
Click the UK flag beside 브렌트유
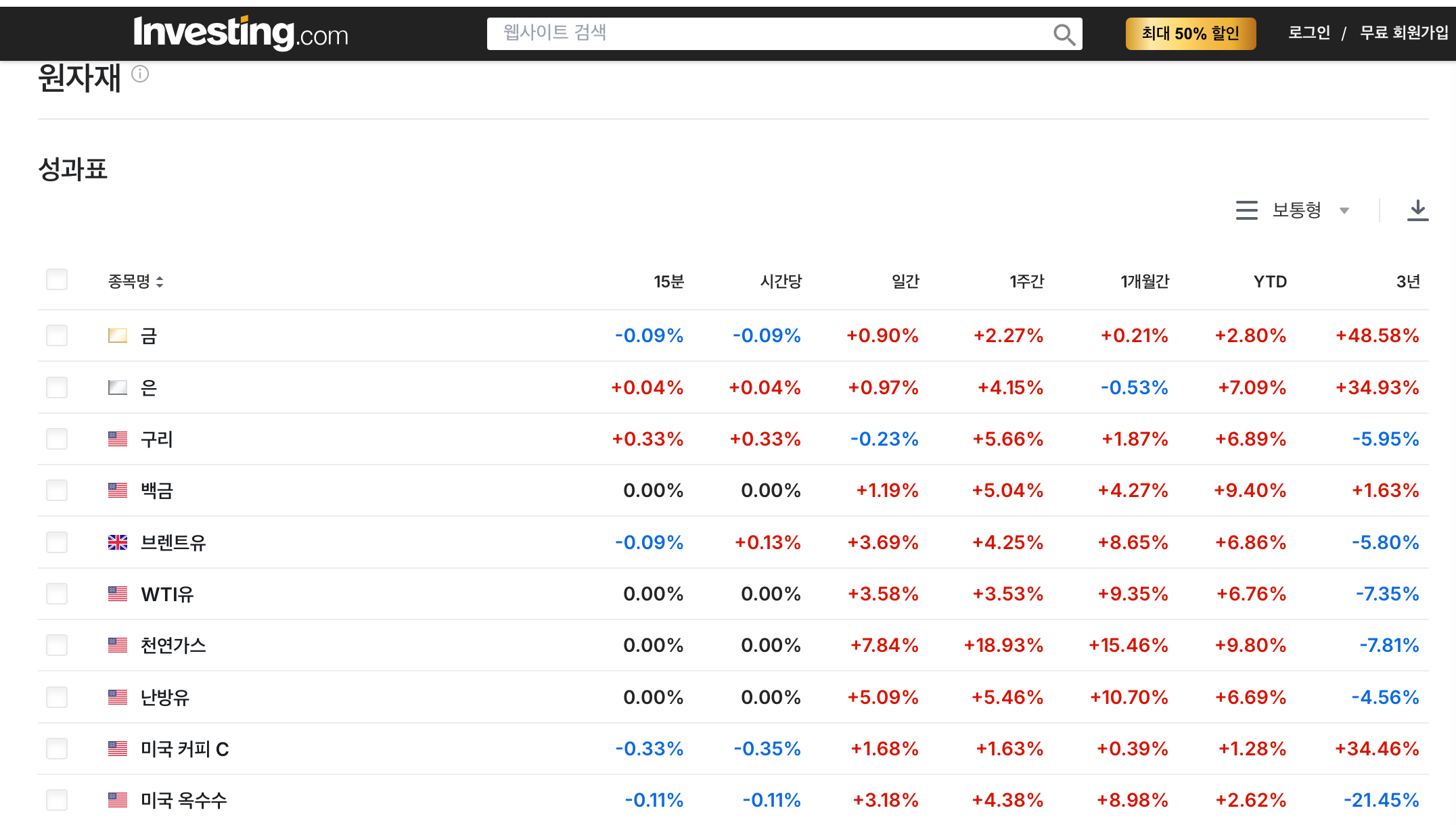tap(118, 542)
